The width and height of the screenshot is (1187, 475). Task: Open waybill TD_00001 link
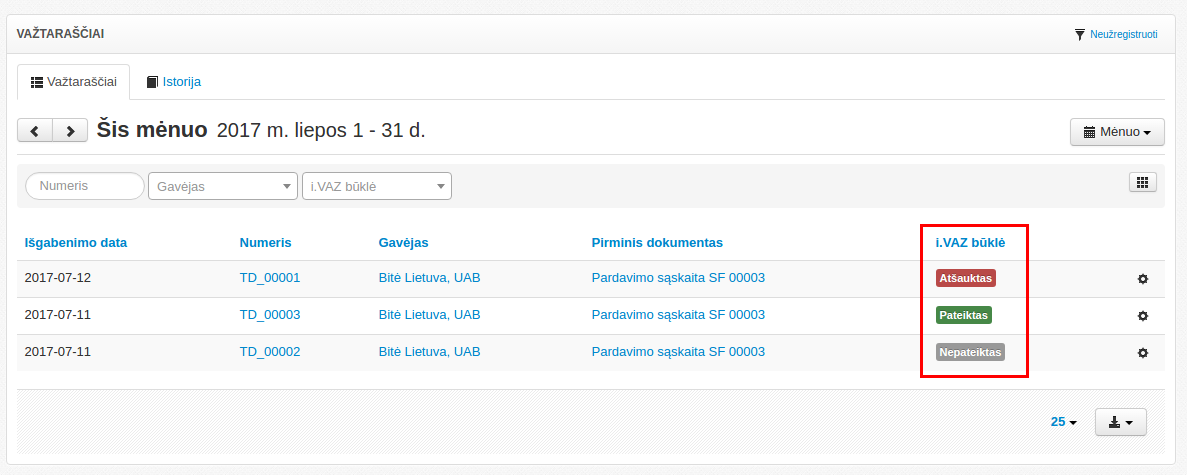pos(270,278)
